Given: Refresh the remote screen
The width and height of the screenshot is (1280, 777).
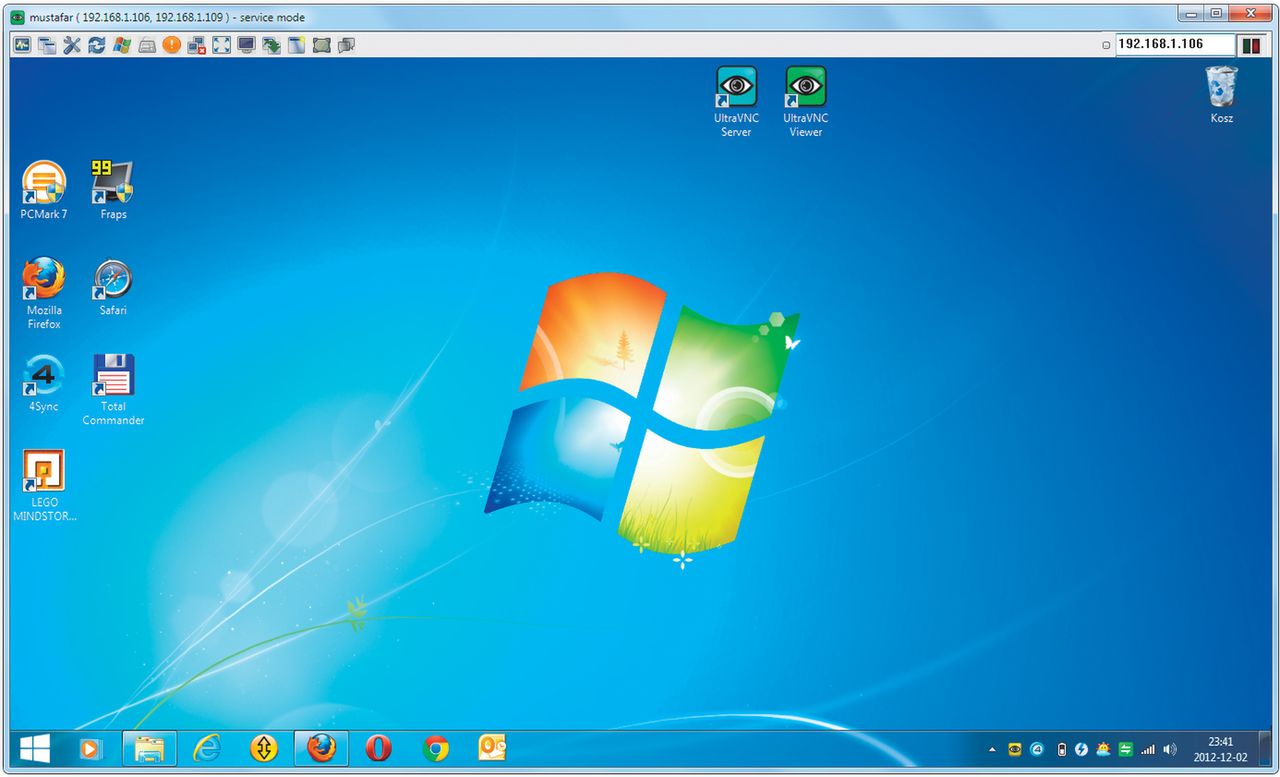Looking at the screenshot, I should 97,45.
